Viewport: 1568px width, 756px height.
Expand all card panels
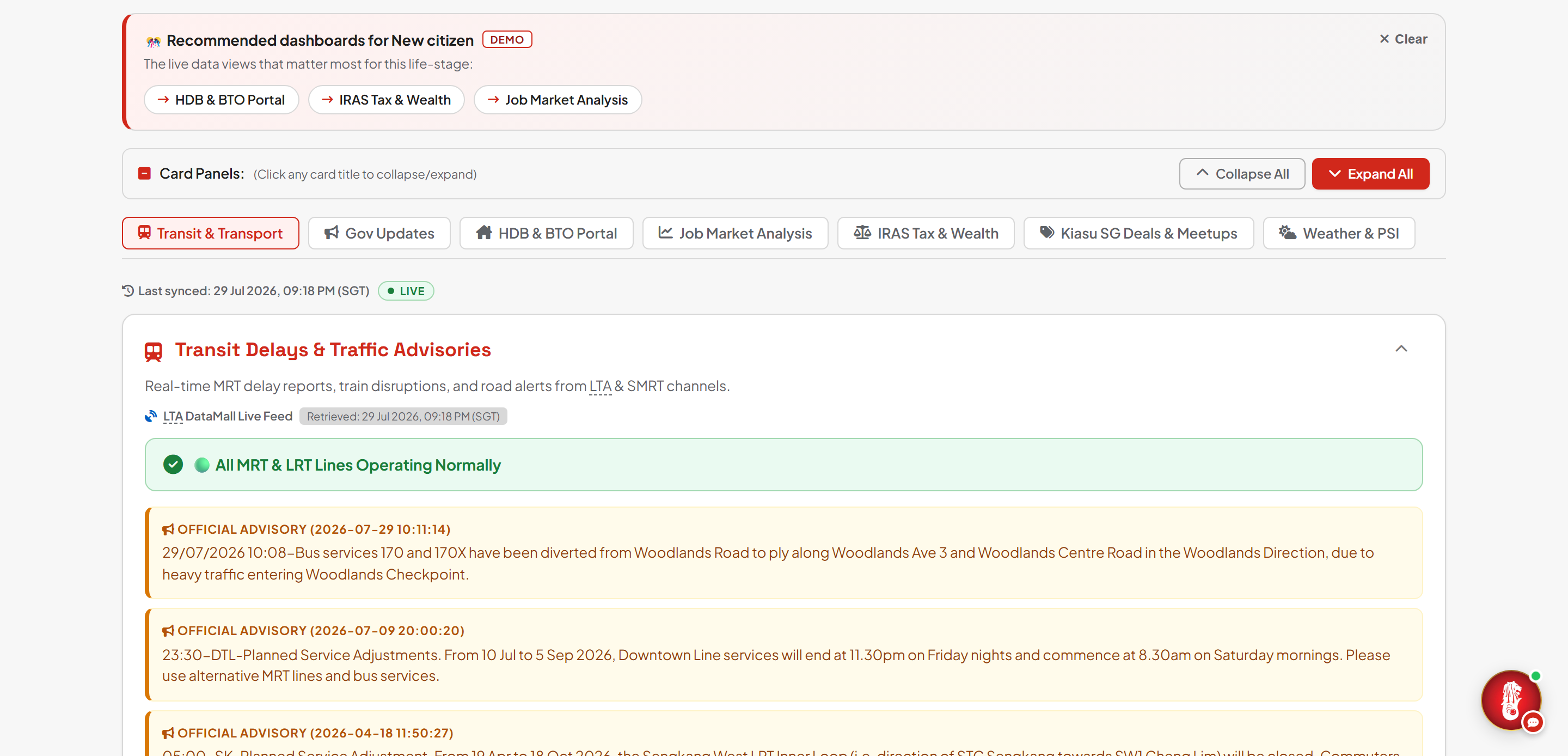coord(1370,174)
